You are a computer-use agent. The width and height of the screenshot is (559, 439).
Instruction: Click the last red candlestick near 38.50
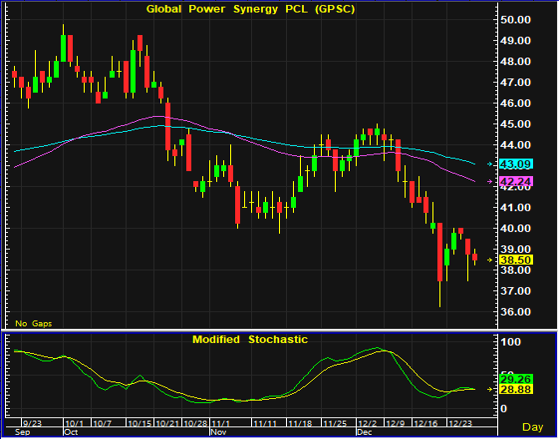pyautogui.click(x=475, y=257)
